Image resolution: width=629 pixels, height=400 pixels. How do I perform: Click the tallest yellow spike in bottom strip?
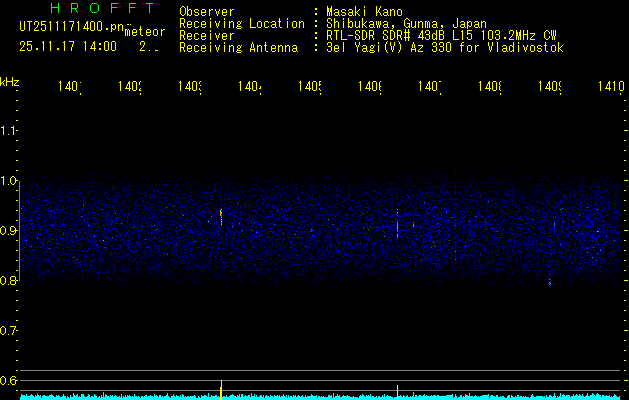point(220,388)
